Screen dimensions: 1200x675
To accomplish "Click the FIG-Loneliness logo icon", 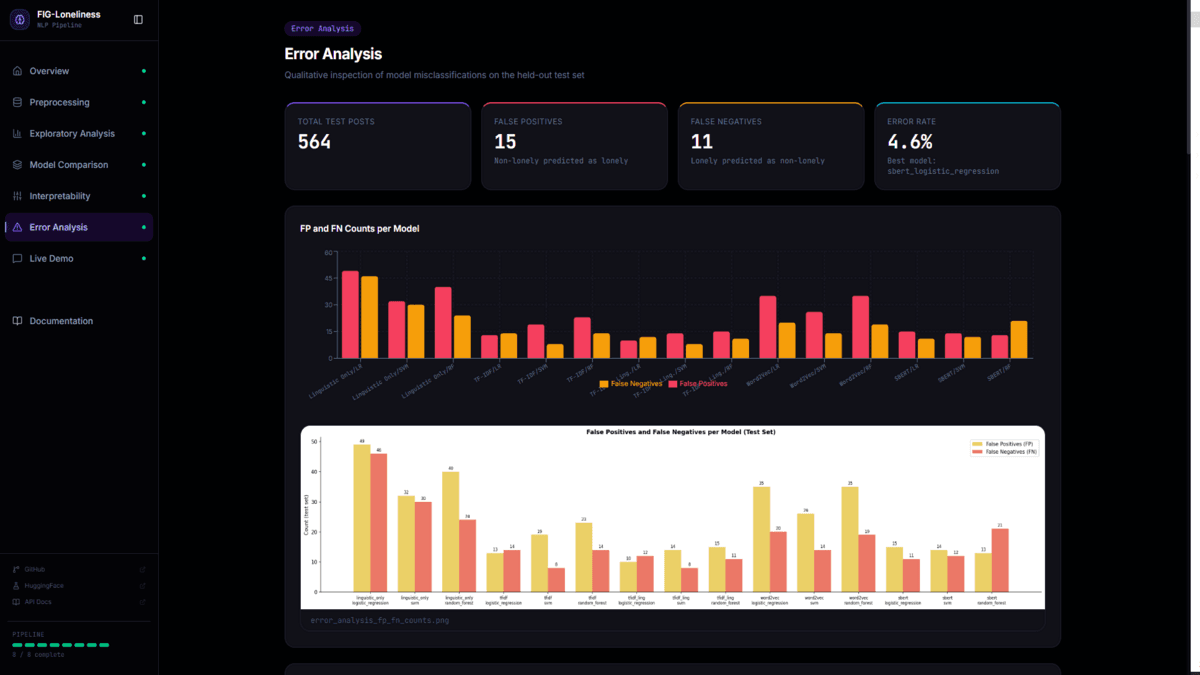I will [20, 20].
